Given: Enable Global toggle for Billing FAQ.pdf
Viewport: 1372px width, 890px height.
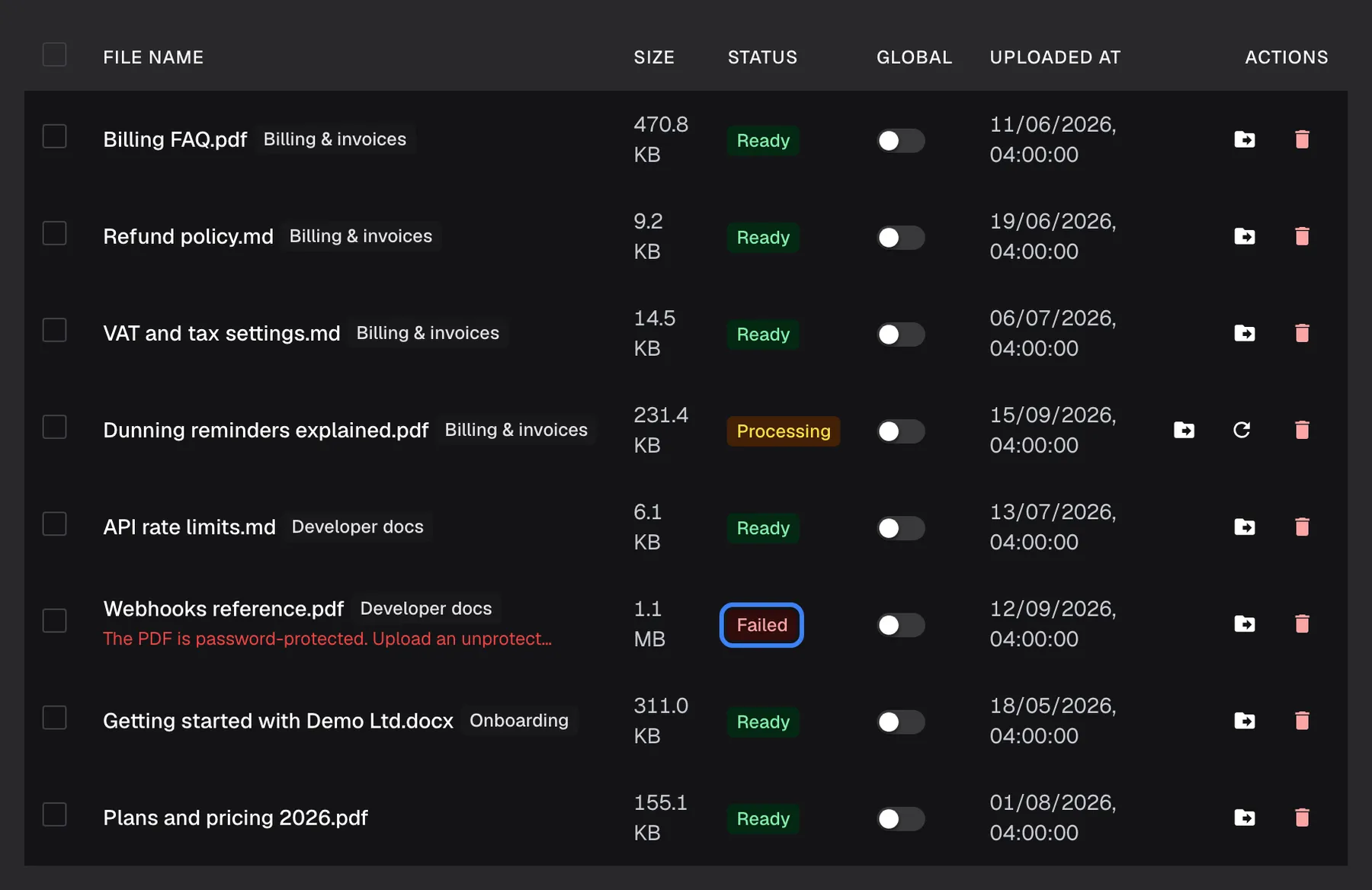Looking at the screenshot, I should tap(900, 141).
